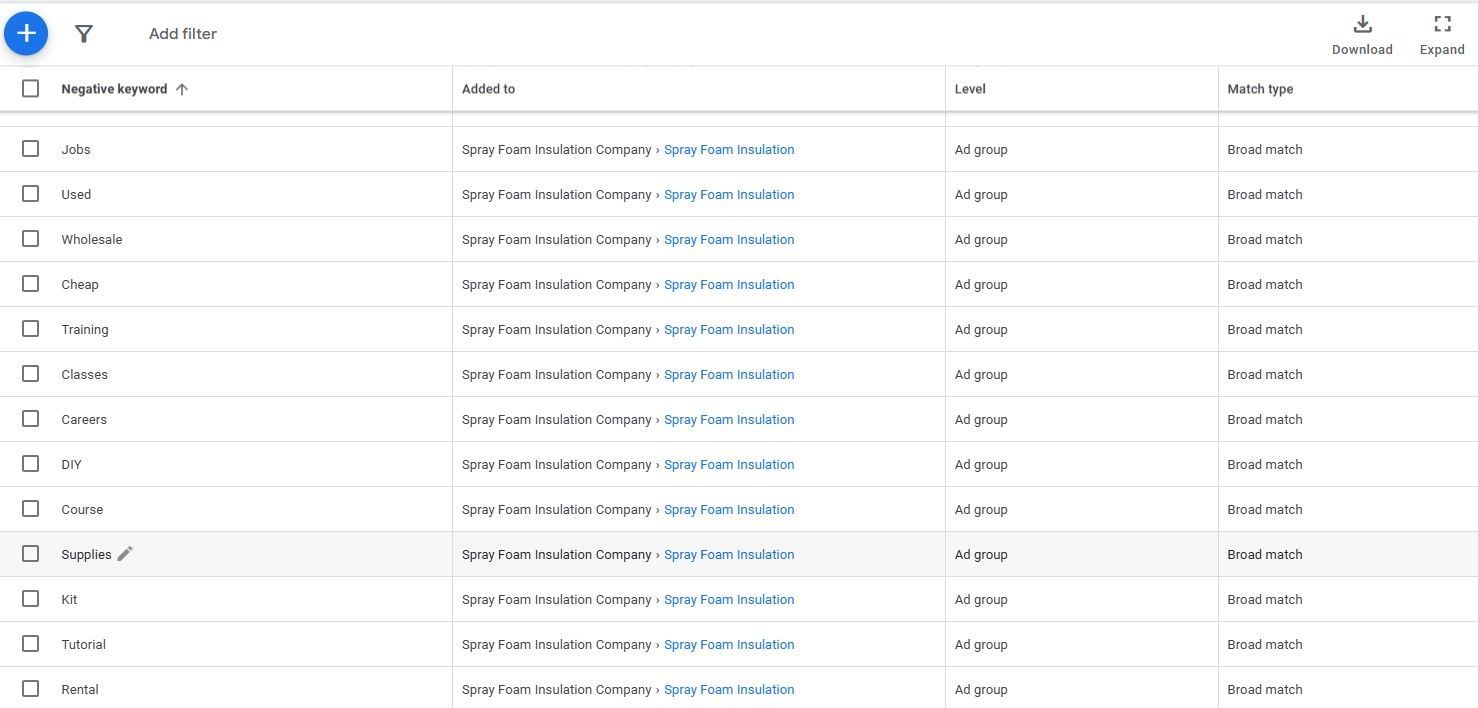Click the Kit keyword text
This screenshot has height=708, width=1478.
[69, 600]
